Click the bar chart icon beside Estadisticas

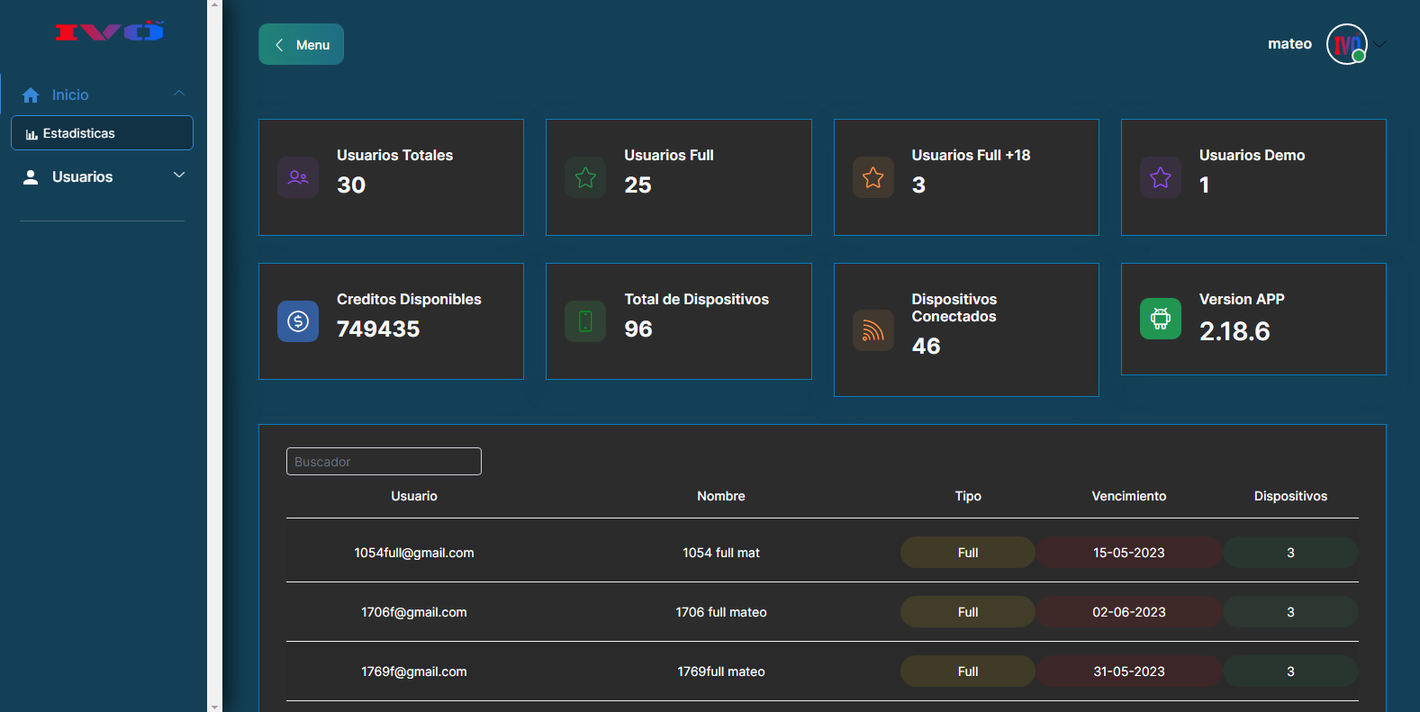tap(32, 134)
